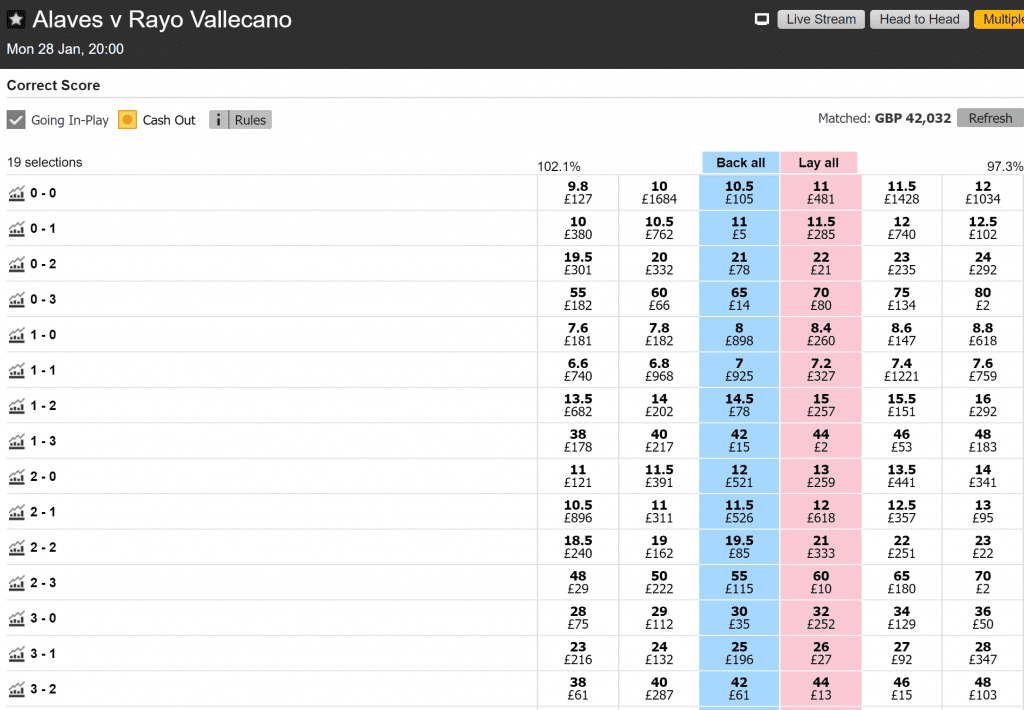Open the chart icon for 0 - 3
This screenshot has height=710, width=1024.
tap(16, 300)
